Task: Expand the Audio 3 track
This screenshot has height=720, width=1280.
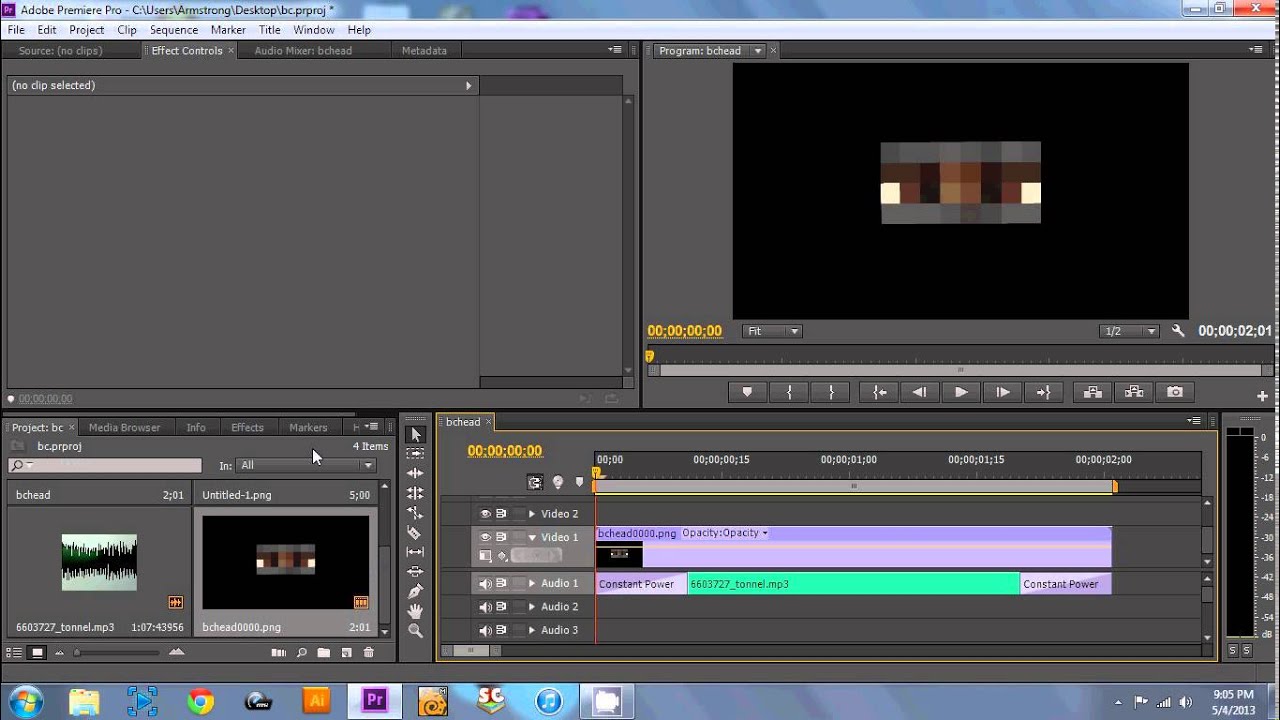Action: click(532, 630)
